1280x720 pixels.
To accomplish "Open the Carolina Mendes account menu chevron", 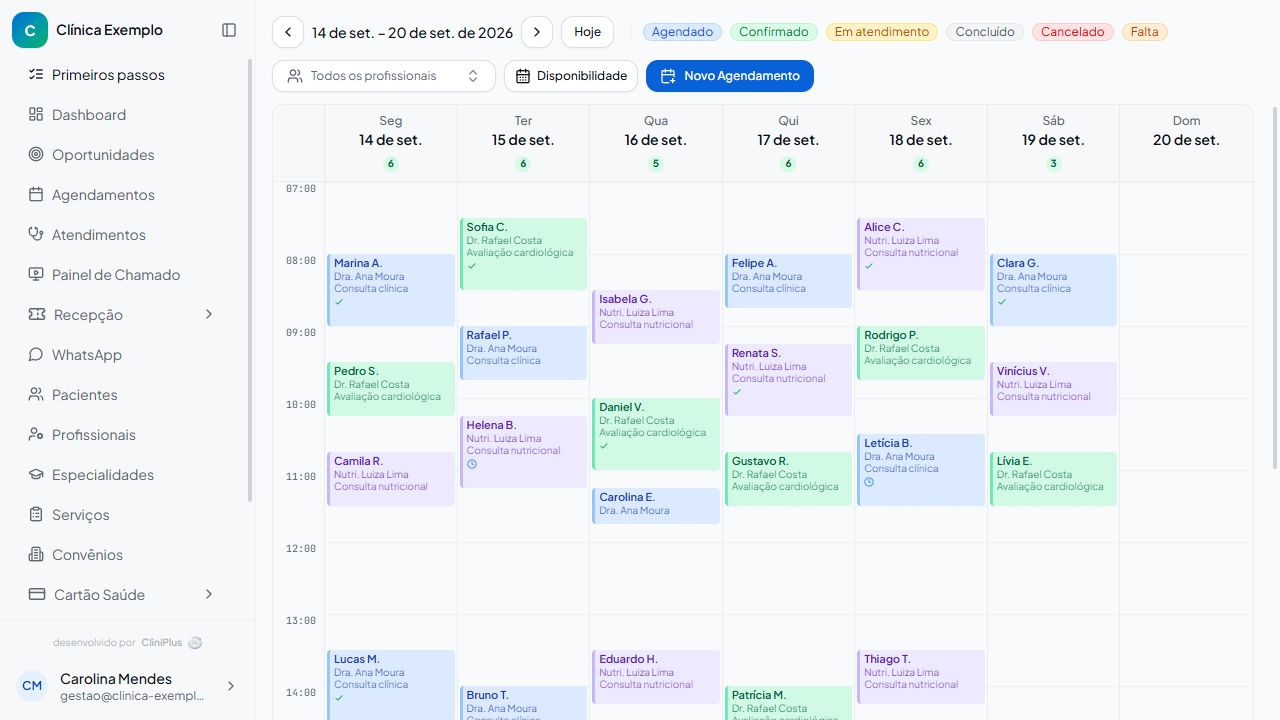I will [231, 686].
